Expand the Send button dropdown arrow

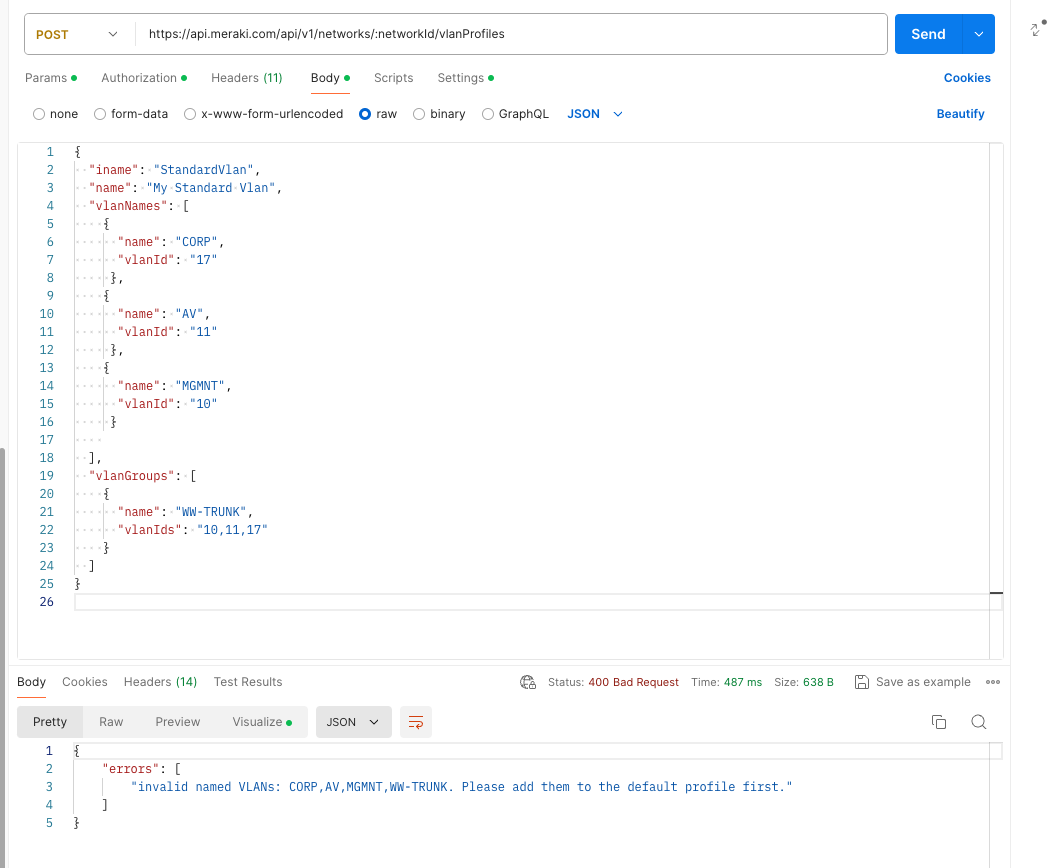[x=978, y=33]
